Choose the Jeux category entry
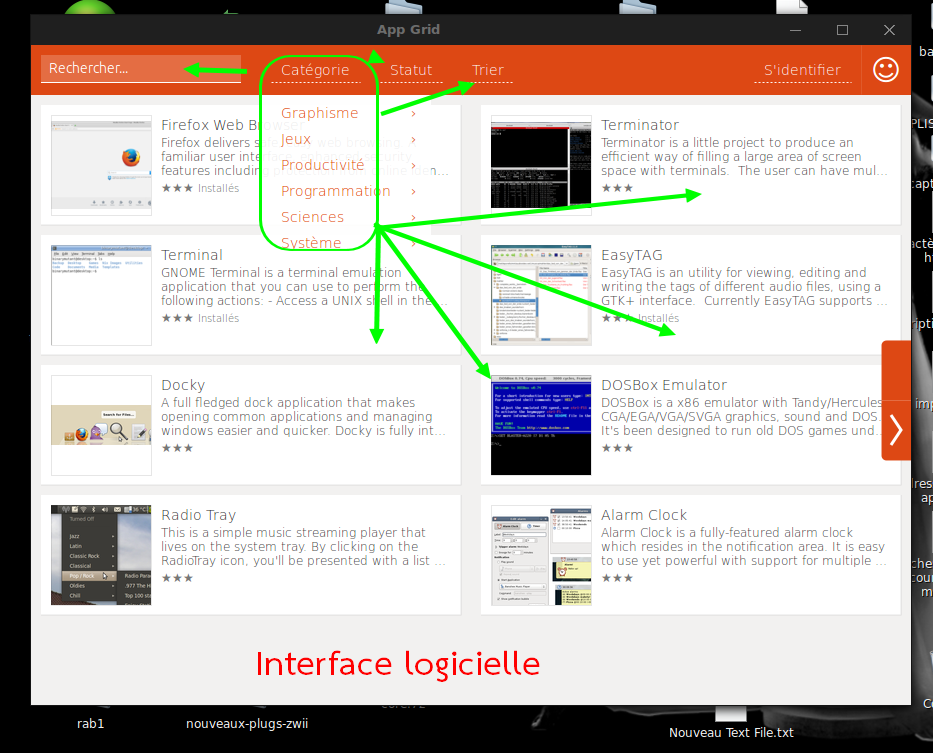Screen dimensions: 933x753 point(296,139)
